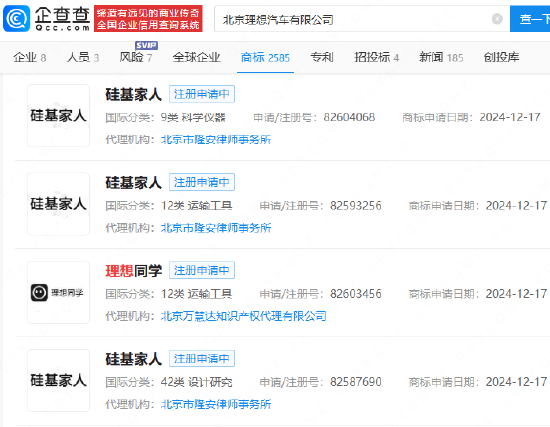
Task: Click the 2024-12-17 date of entry 82604068
Action: (x=510, y=117)
